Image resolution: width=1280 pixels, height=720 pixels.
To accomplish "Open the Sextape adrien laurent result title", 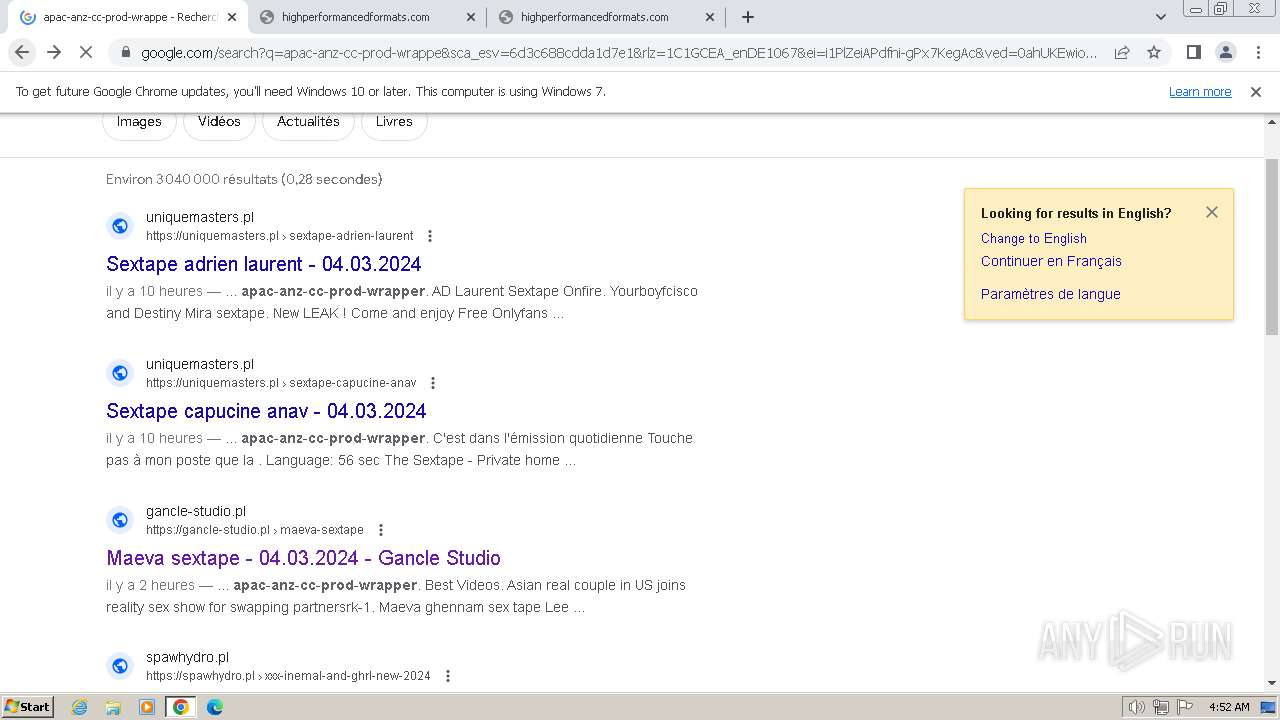I will pyautogui.click(x=264, y=264).
